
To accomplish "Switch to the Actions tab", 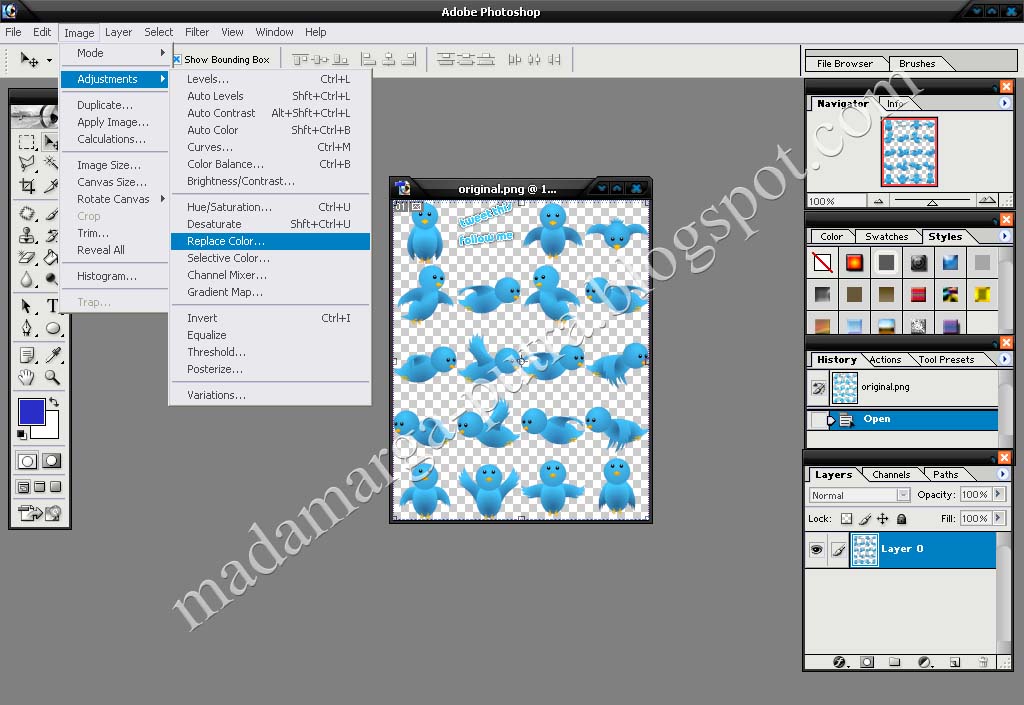I will [885, 360].
